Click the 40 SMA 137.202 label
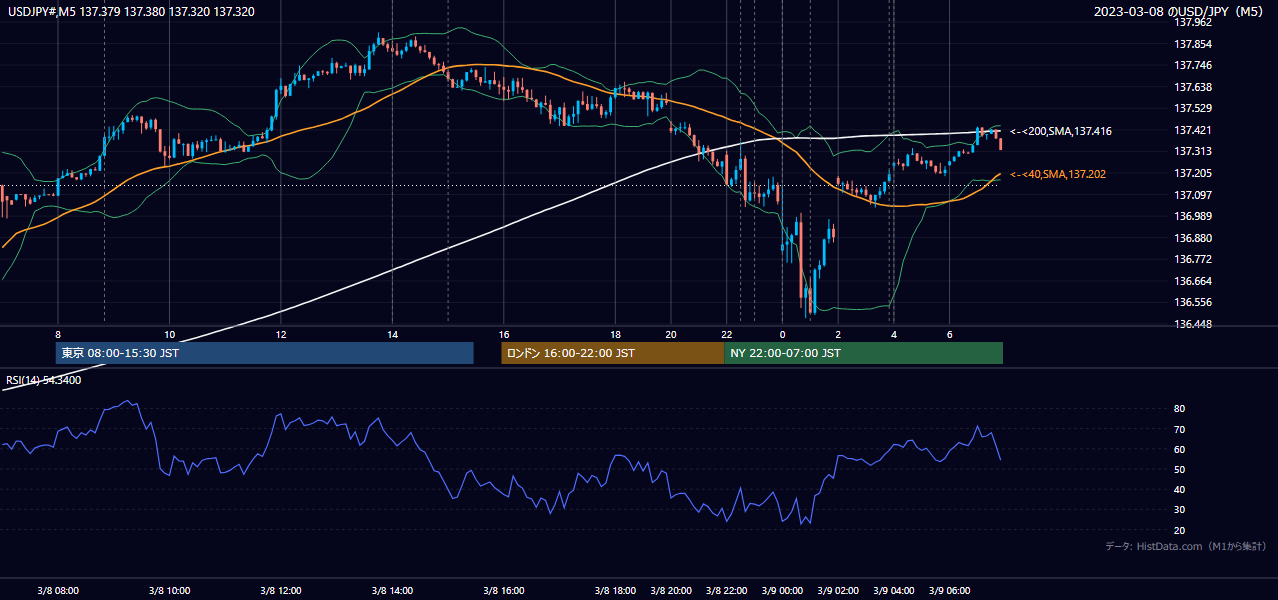The image size is (1278, 600). click(1058, 174)
